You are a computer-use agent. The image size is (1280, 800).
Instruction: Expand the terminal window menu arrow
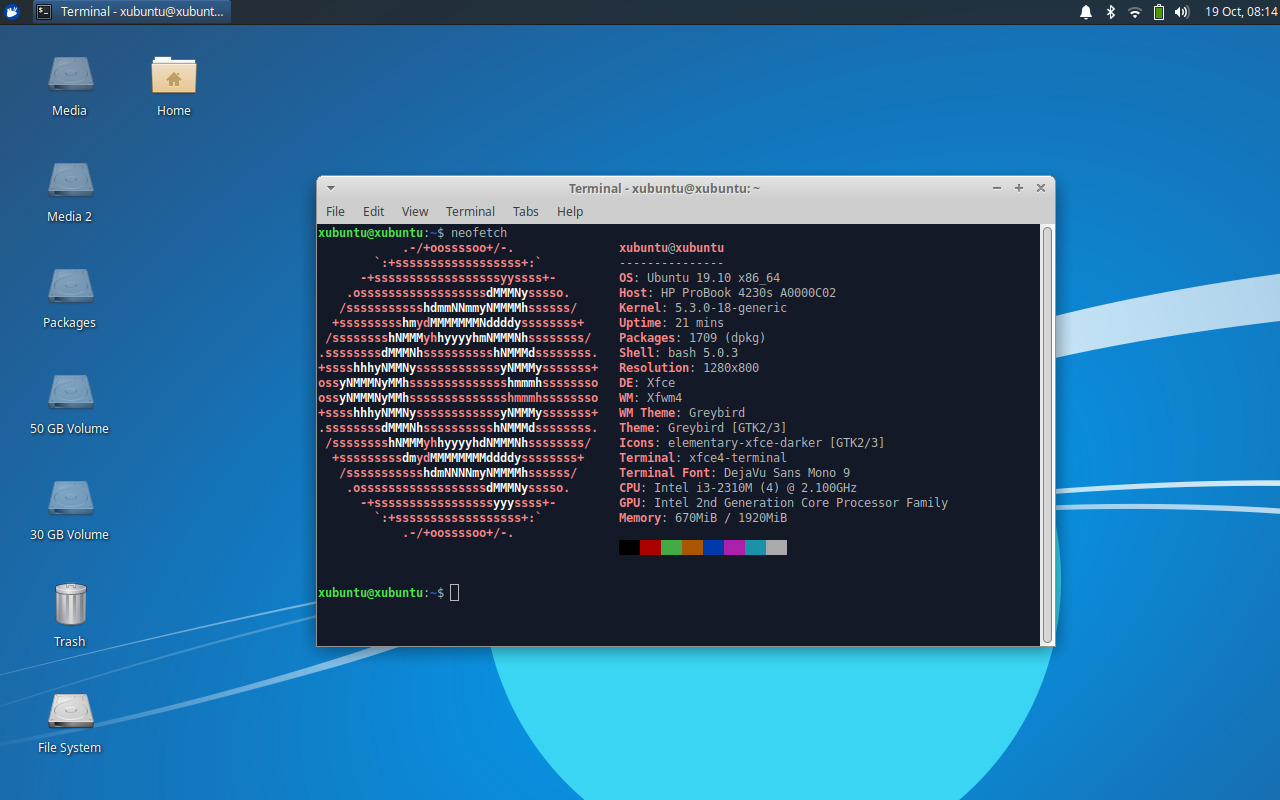click(x=331, y=188)
